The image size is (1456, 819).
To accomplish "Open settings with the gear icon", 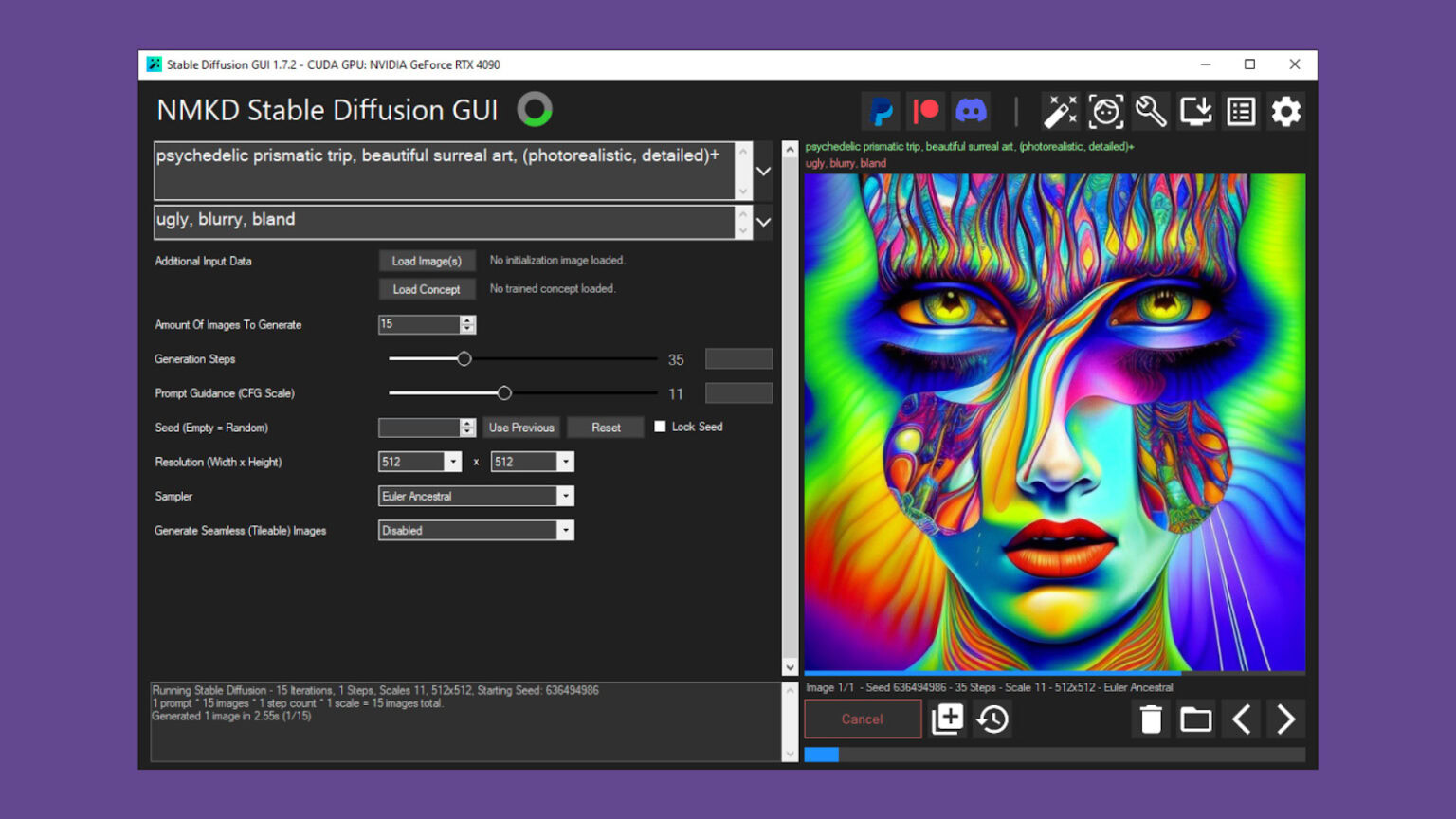I will [x=1286, y=112].
